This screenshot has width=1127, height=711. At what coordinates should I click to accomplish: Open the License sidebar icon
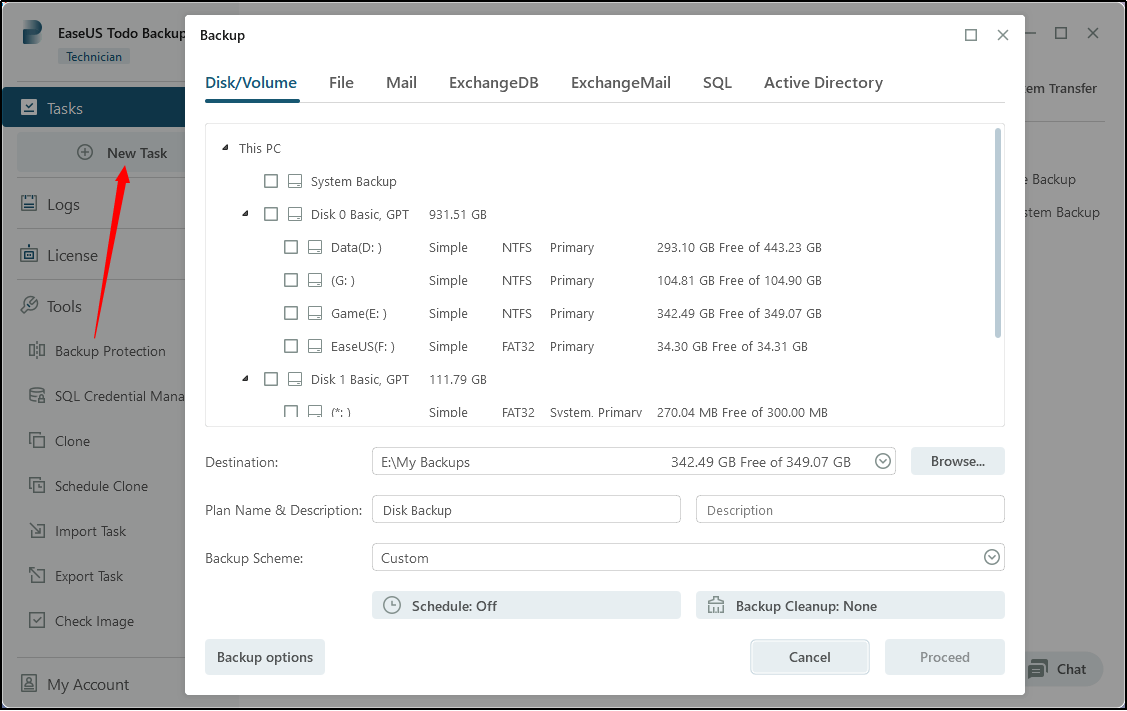tap(29, 255)
